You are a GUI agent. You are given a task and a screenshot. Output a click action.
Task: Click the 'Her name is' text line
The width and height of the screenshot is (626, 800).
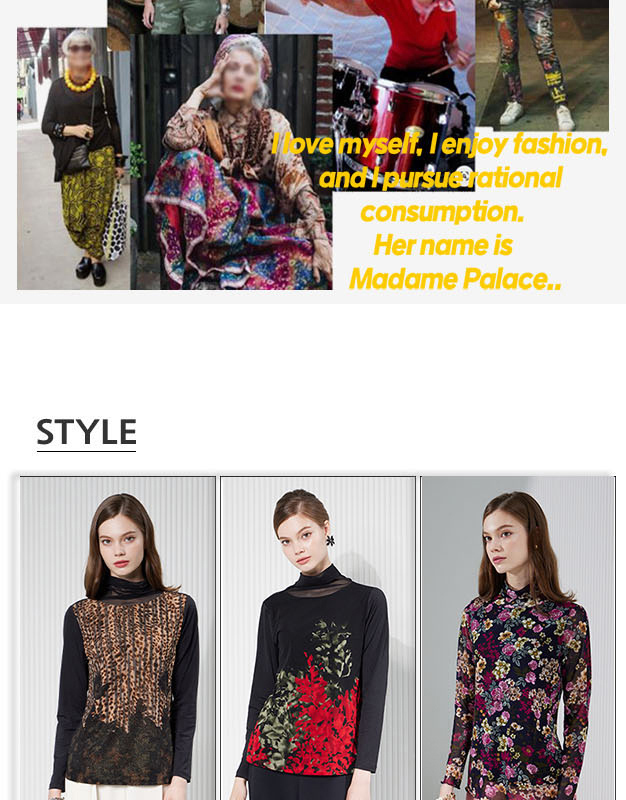pyautogui.click(x=443, y=245)
